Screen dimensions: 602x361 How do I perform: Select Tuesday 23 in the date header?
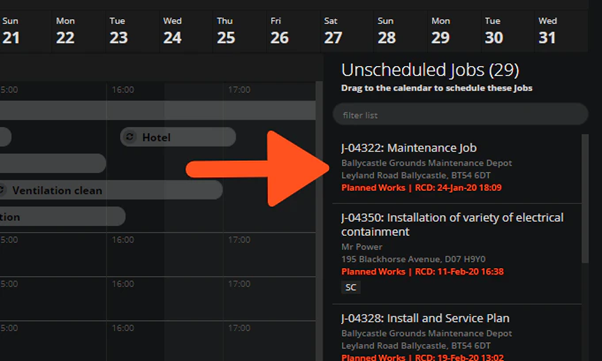132,31
